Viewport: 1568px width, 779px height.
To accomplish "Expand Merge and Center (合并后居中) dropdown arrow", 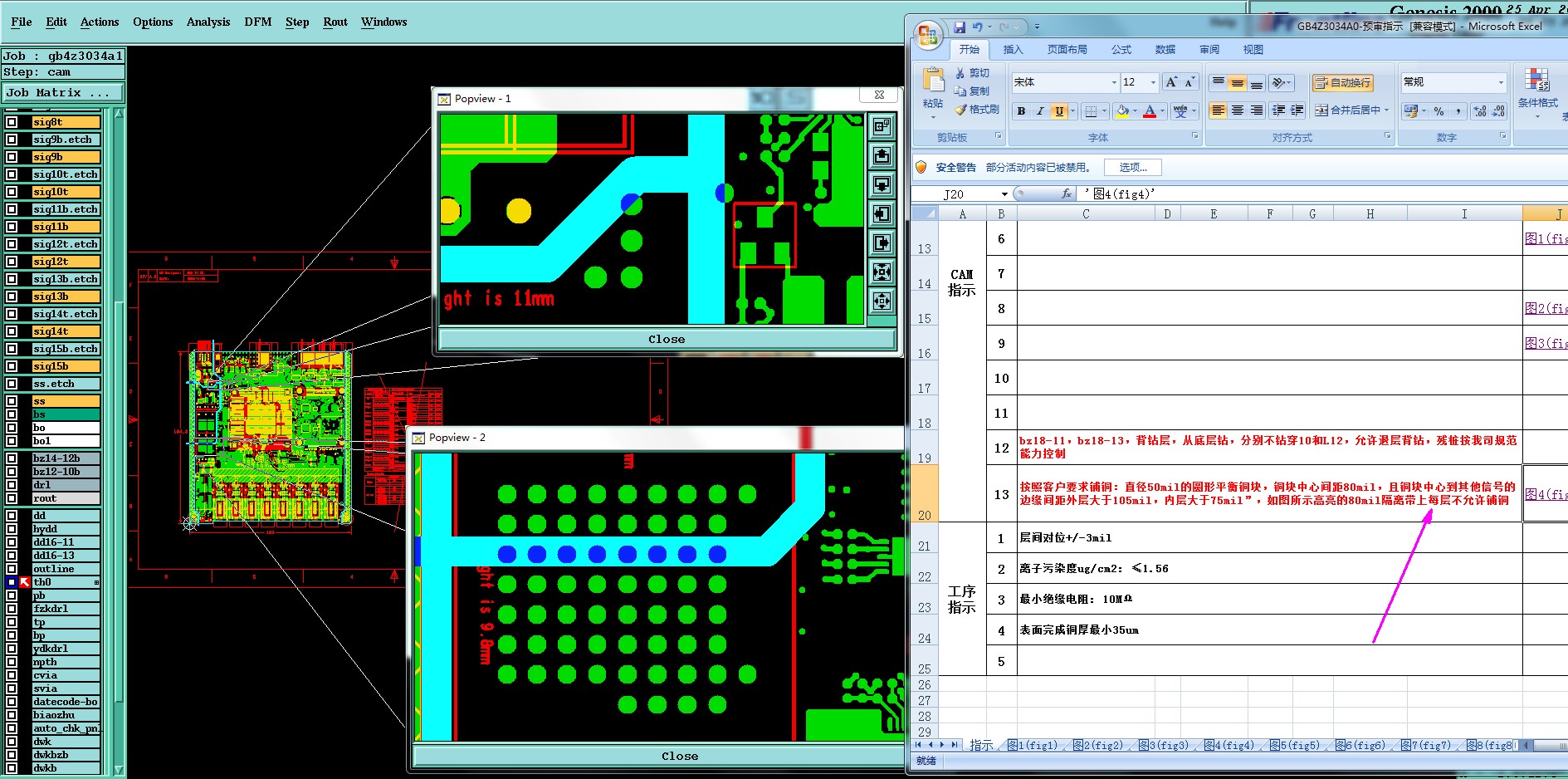I will (1387, 110).
